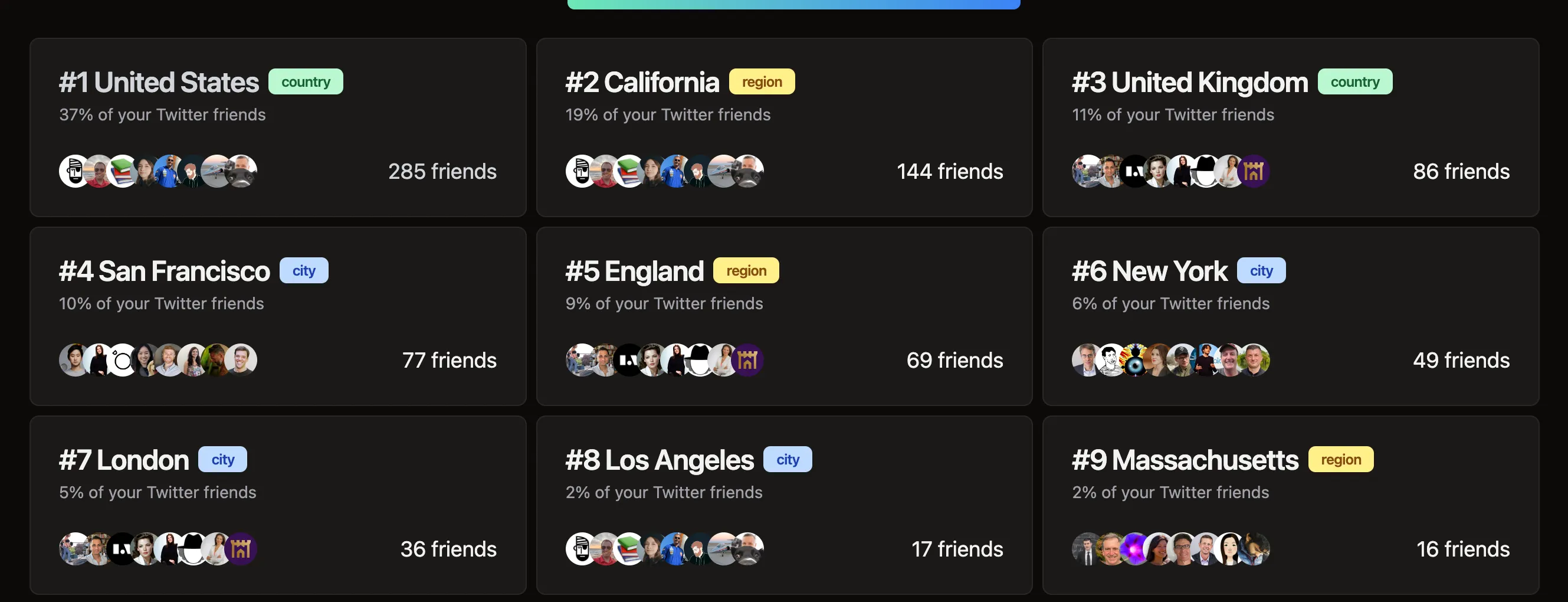Click the "16 friends" count for Massachusetts
The image size is (1568, 602).
click(x=1462, y=549)
